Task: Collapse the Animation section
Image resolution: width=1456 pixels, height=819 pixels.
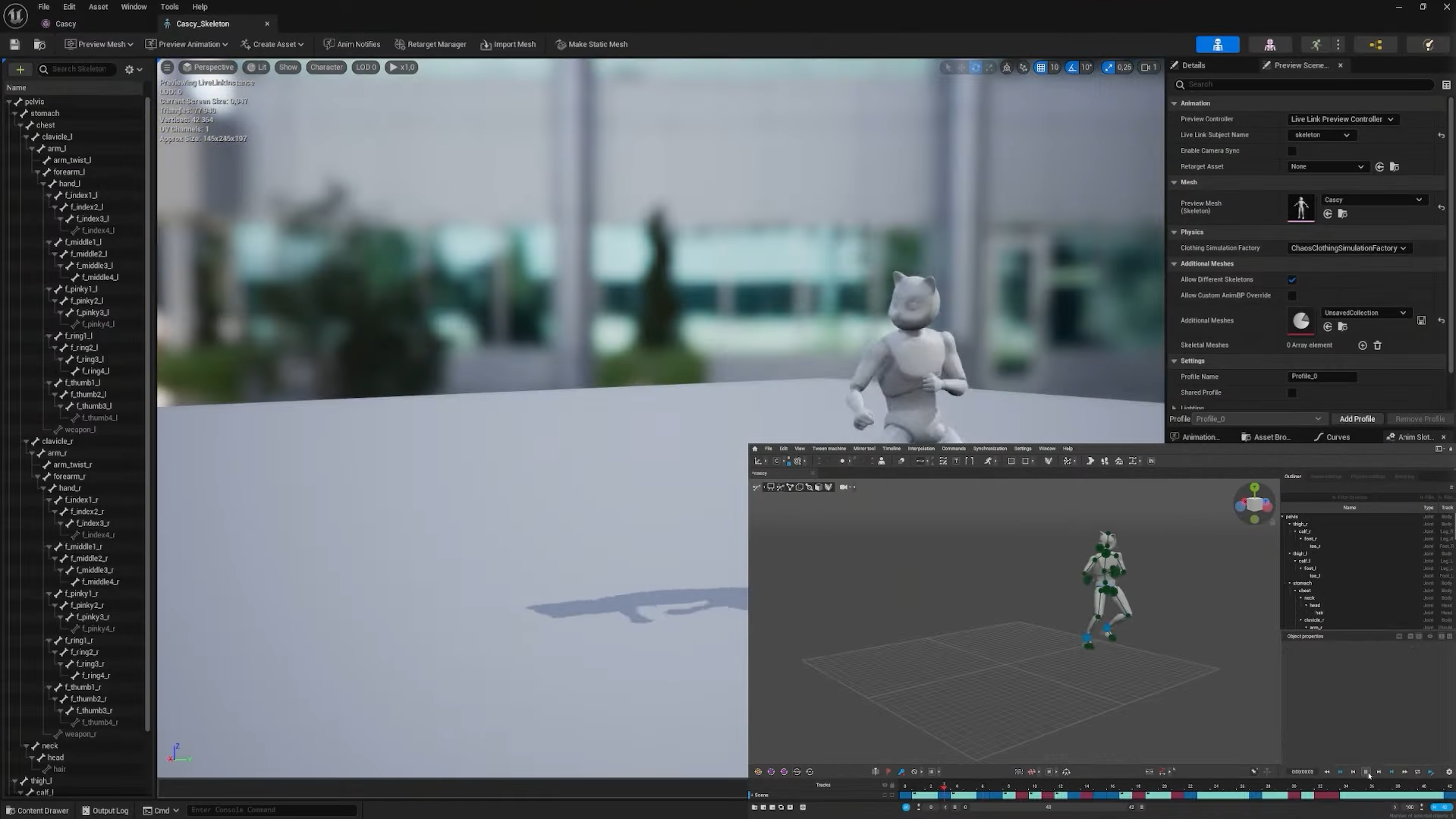Action: 1175,103
